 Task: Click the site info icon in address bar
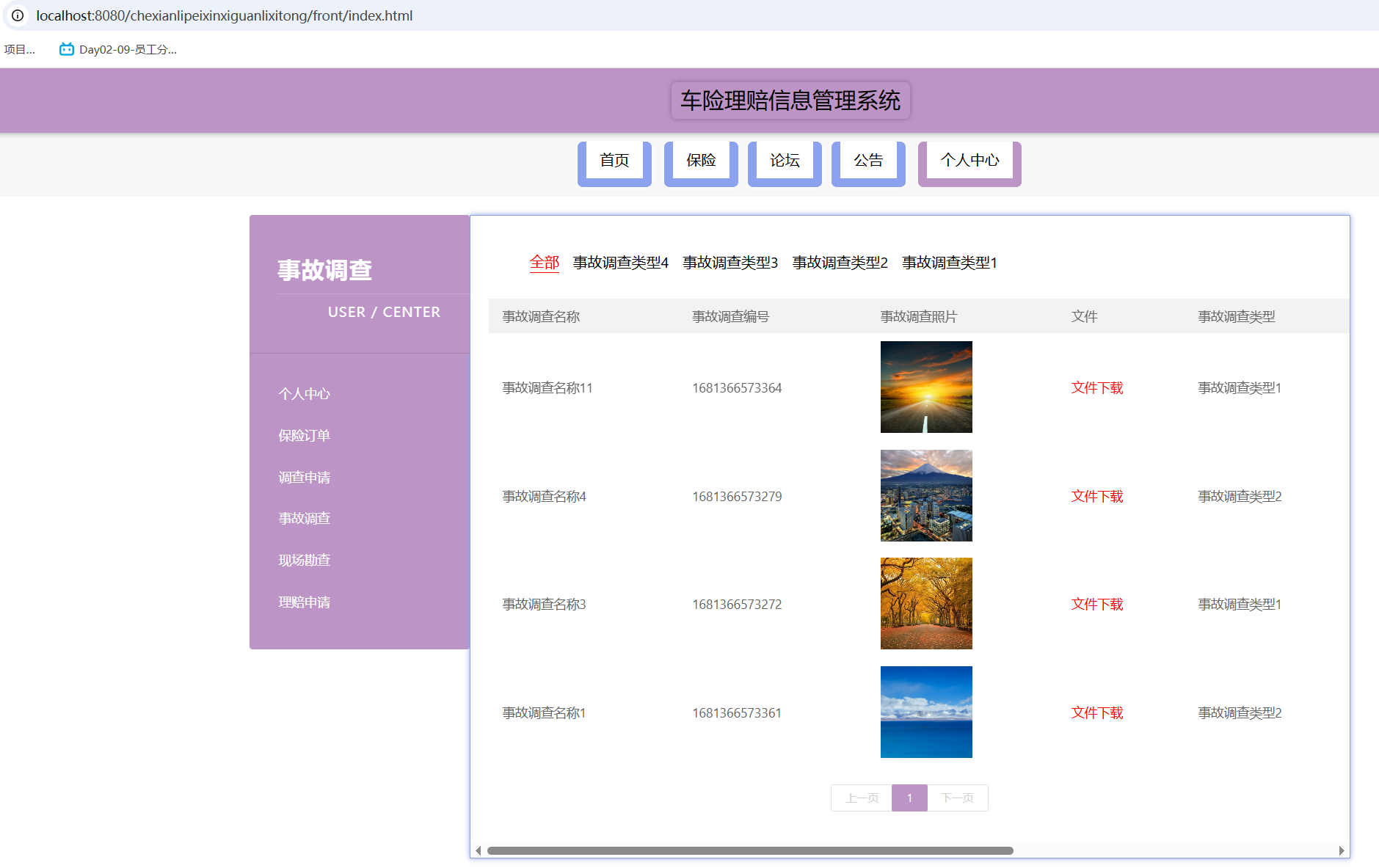click(18, 15)
